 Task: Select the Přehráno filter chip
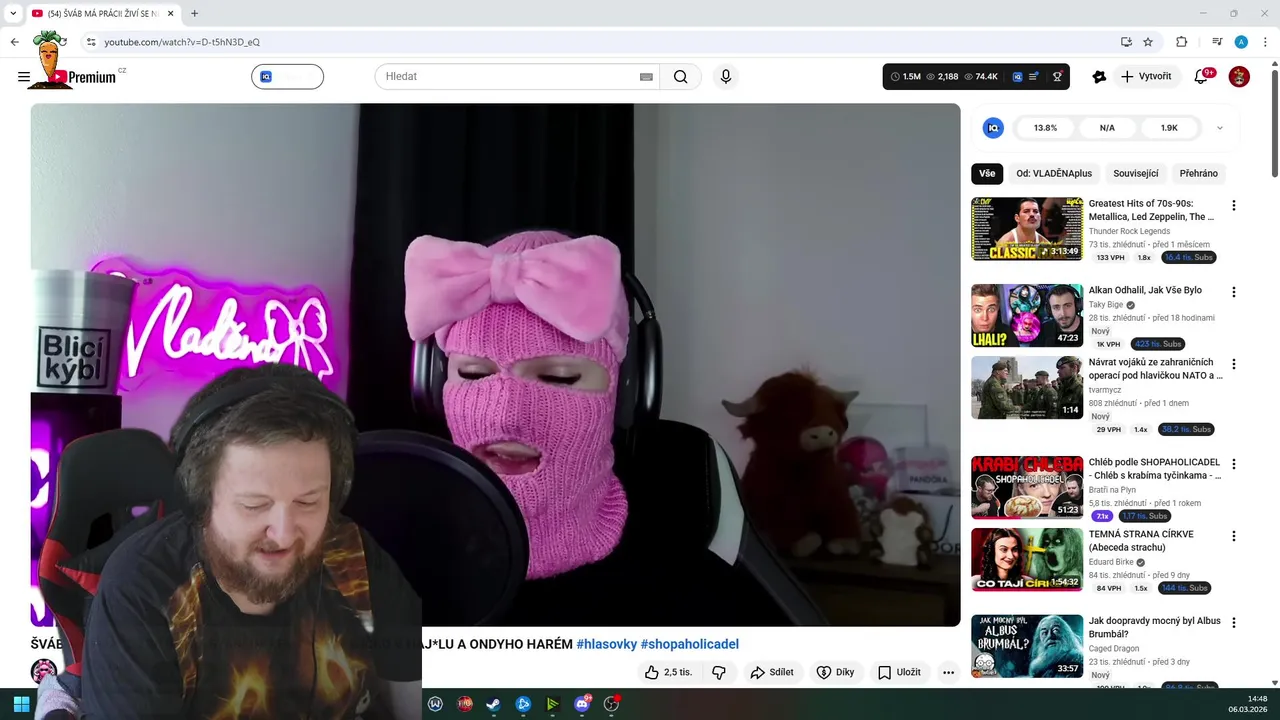click(x=1198, y=173)
